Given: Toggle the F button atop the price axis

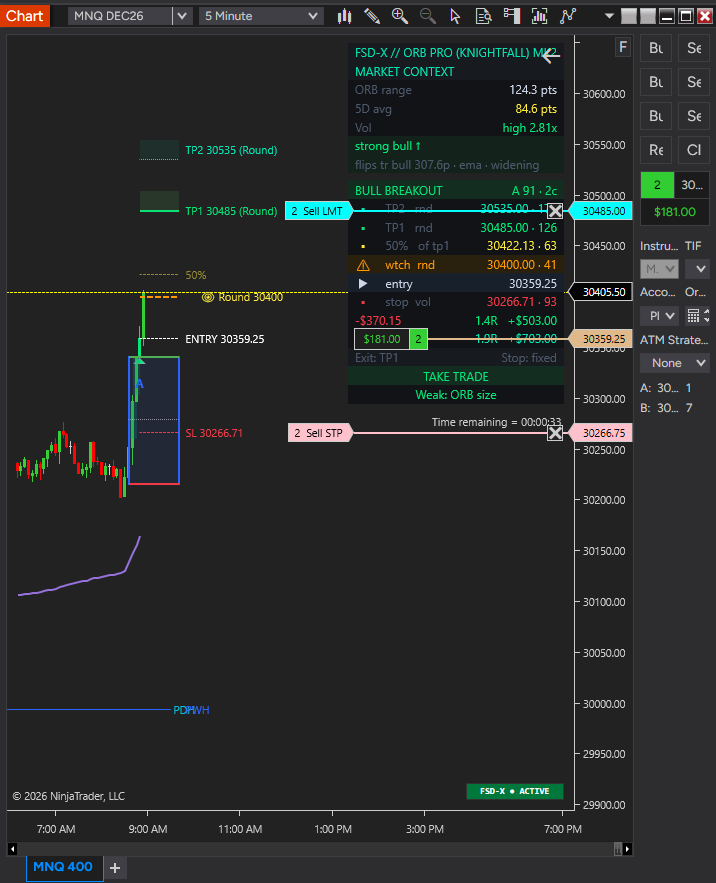Looking at the screenshot, I should (622, 47).
